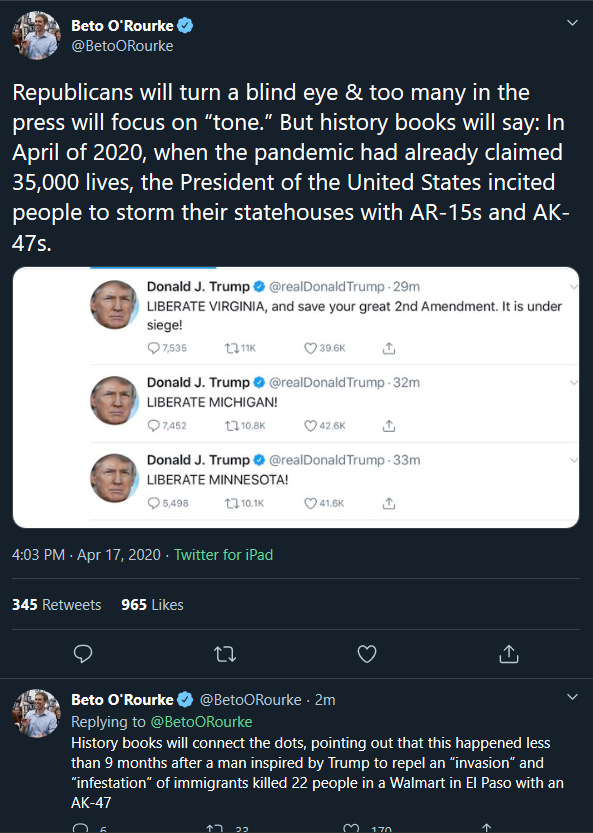Open embedded screenshot of Trump tweets
This screenshot has width=593, height=833.
296,397
